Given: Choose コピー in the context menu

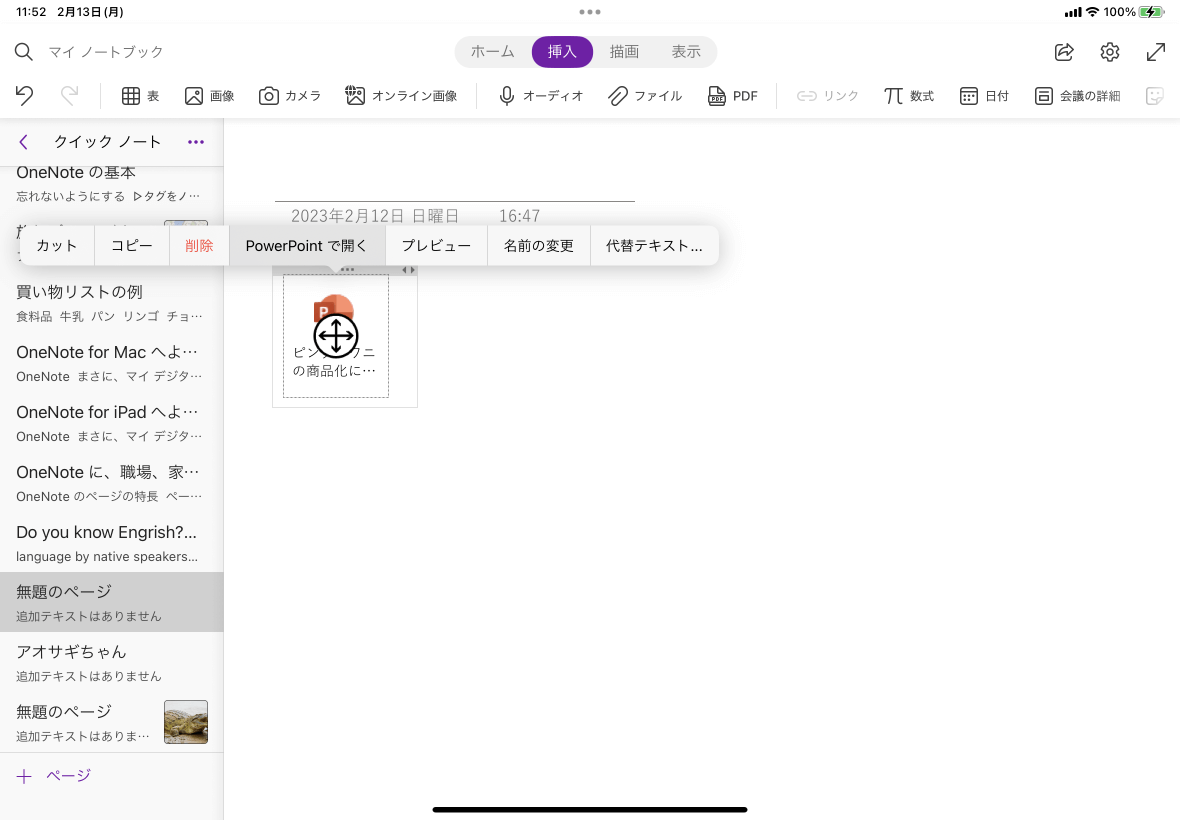Looking at the screenshot, I should [x=132, y=245].
